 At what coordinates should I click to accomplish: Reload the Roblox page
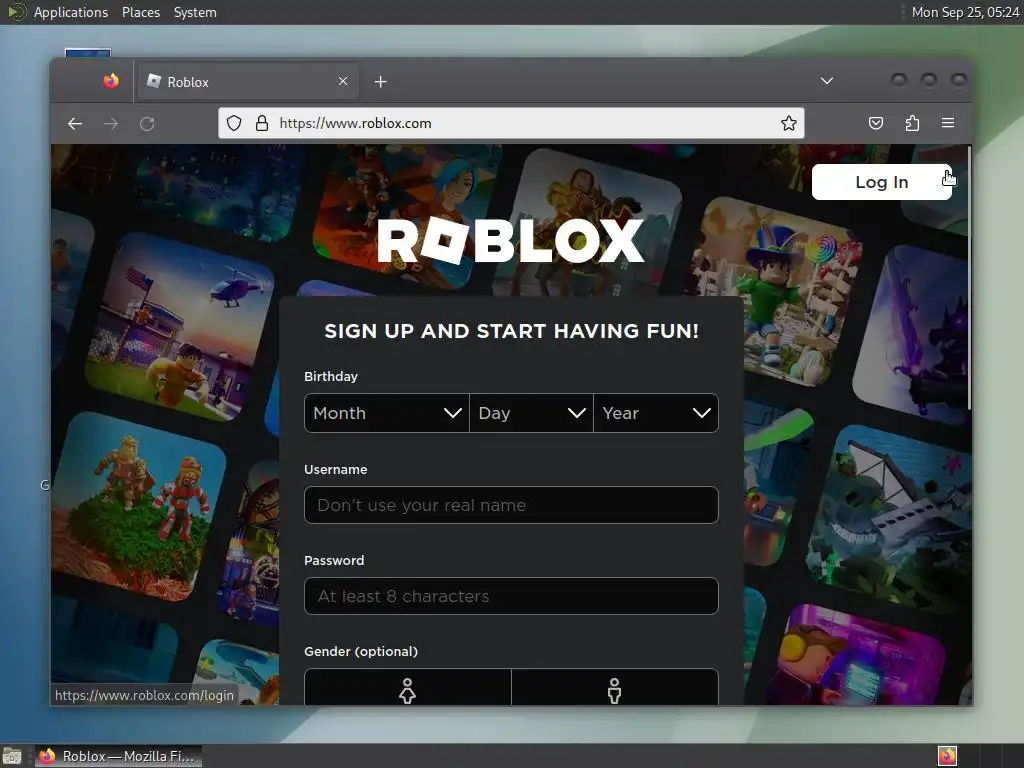click(147, 123)
